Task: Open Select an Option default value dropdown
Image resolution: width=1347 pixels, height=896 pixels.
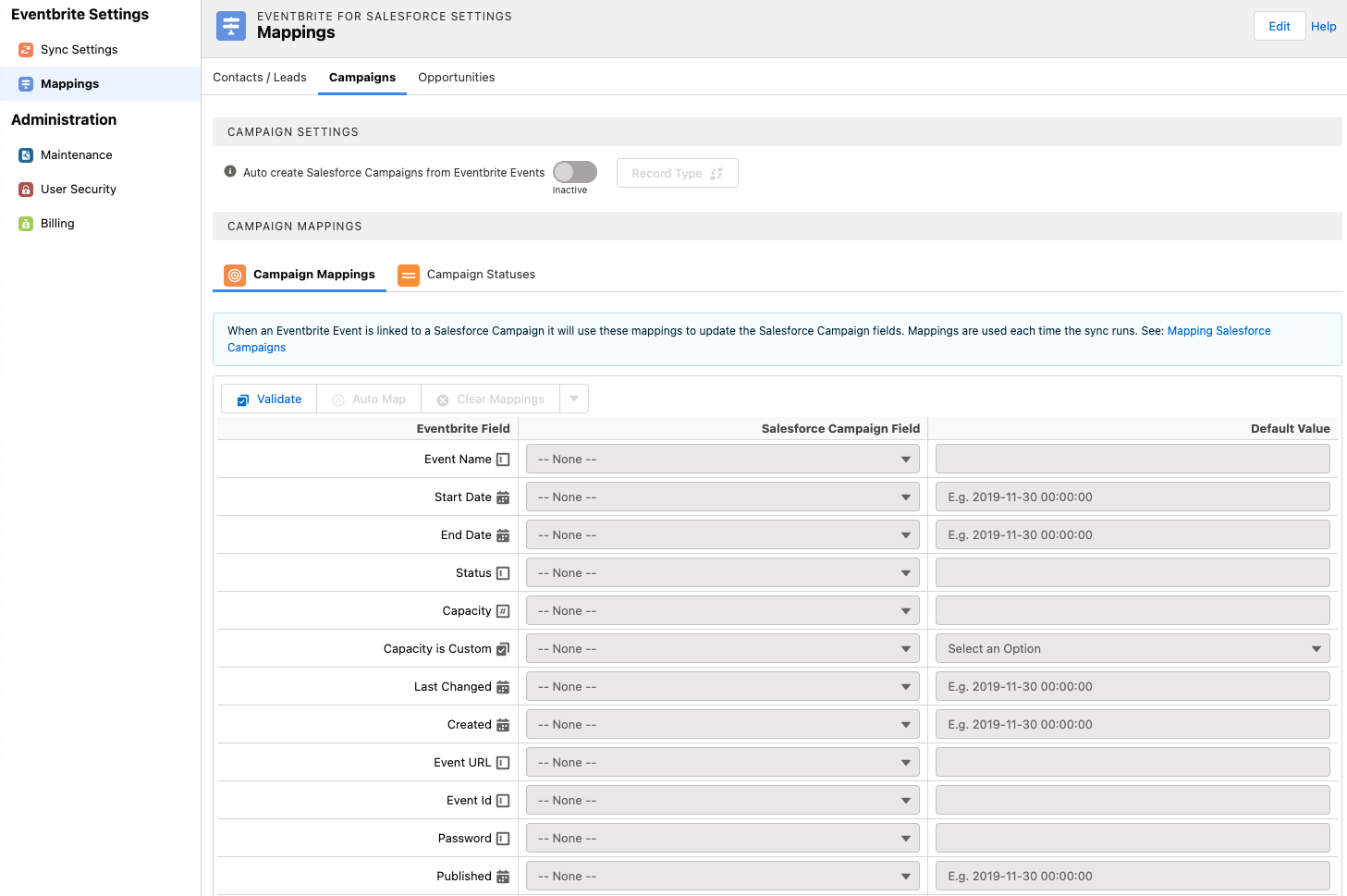Action: point(1133,649)
